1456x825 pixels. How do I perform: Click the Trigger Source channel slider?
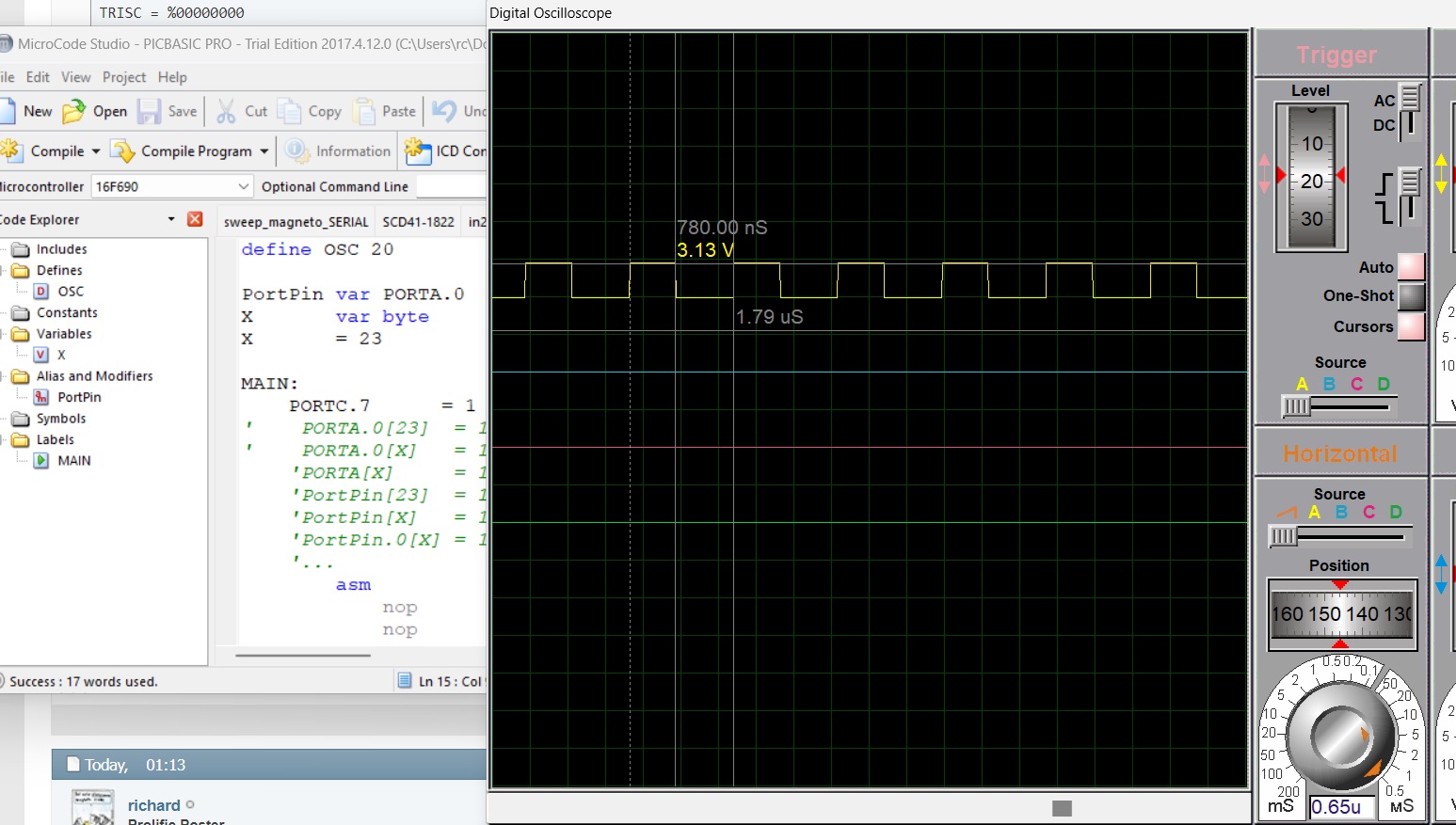pyautogui.click(x=1297, y=406)
